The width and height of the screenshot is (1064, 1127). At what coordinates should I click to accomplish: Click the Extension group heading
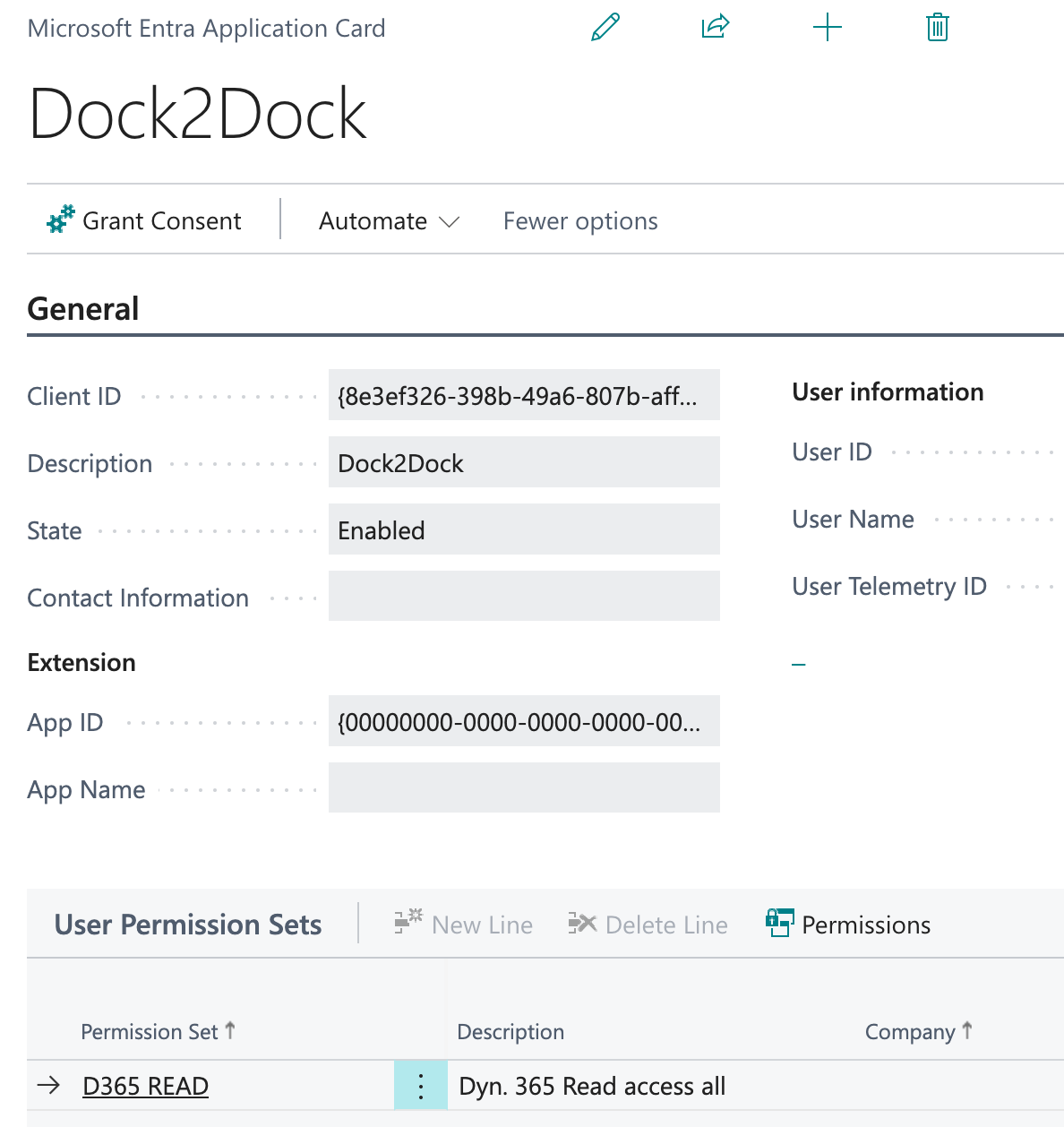[82, 662]
